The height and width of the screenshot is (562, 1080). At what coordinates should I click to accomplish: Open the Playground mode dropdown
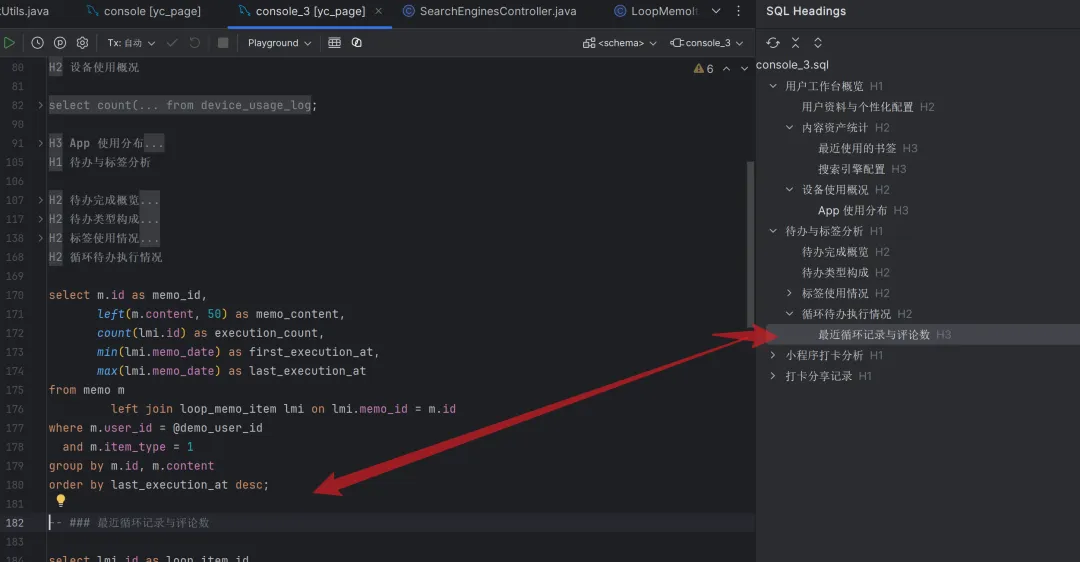(x=280, y=43)
